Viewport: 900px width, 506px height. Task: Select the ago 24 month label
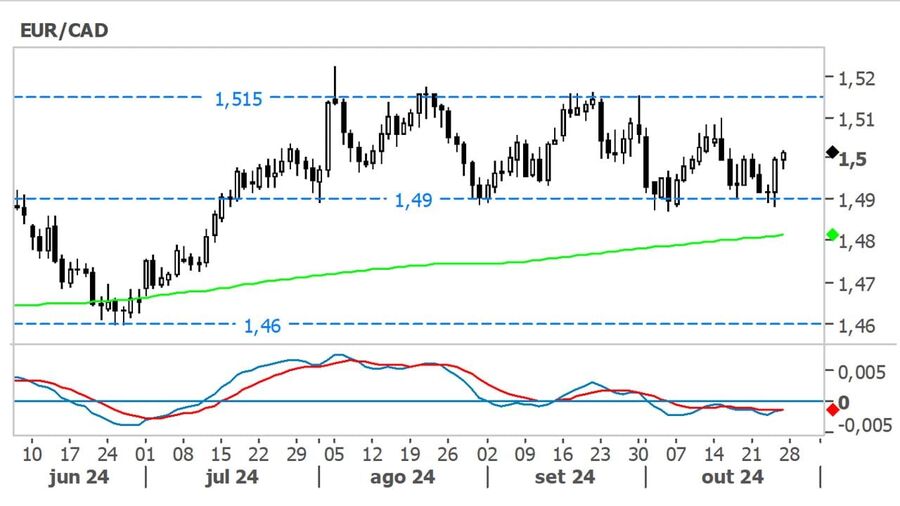pyautogui.click(x=402, y=477)
